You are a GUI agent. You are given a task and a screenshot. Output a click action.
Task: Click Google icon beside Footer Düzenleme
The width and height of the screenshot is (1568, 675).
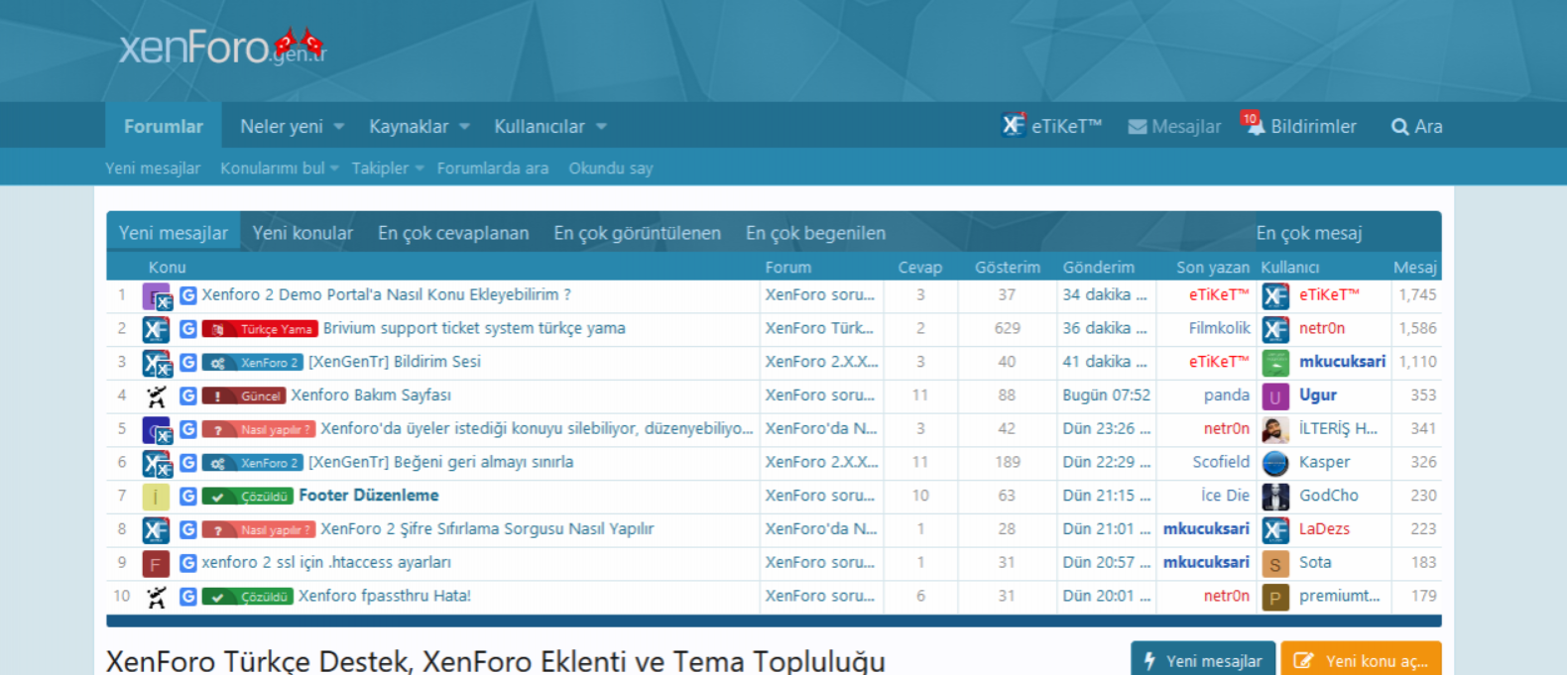187,496
